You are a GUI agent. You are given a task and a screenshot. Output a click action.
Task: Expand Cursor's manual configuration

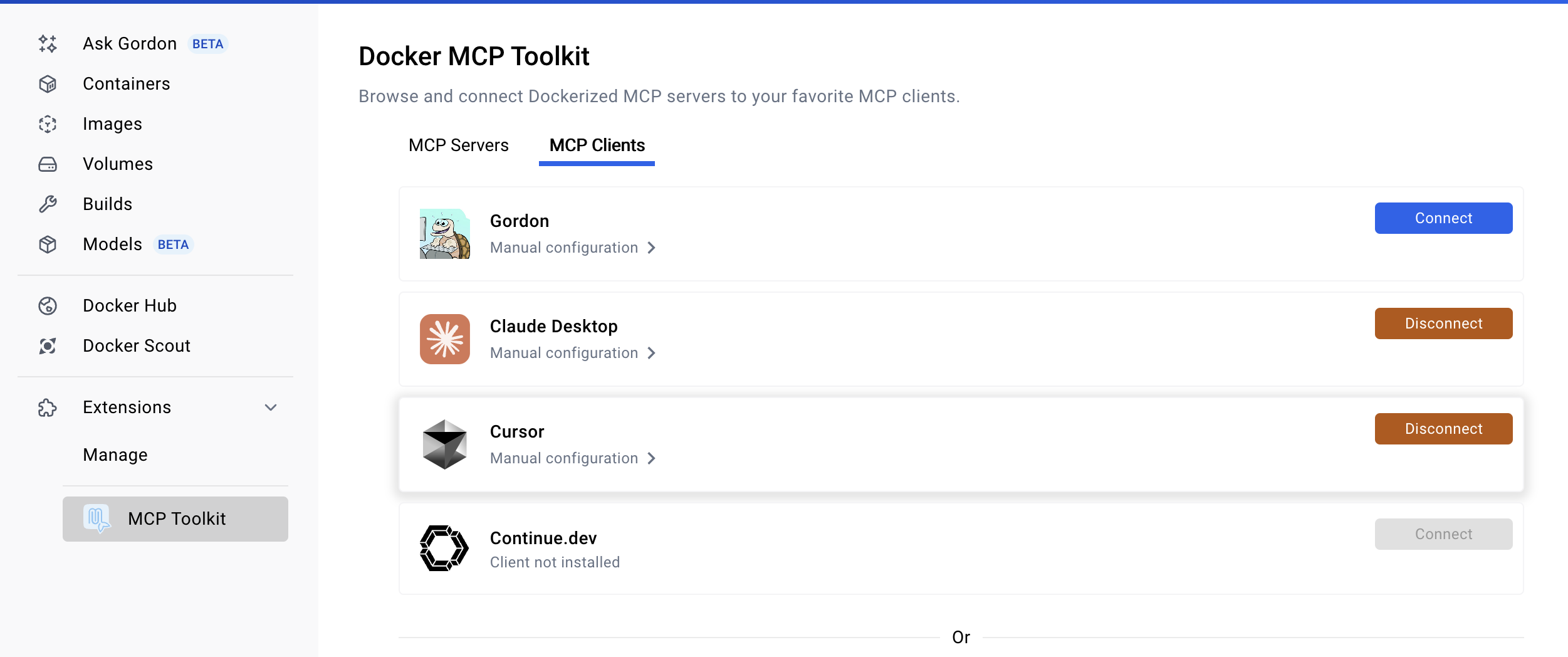click(x=573, y=458)
